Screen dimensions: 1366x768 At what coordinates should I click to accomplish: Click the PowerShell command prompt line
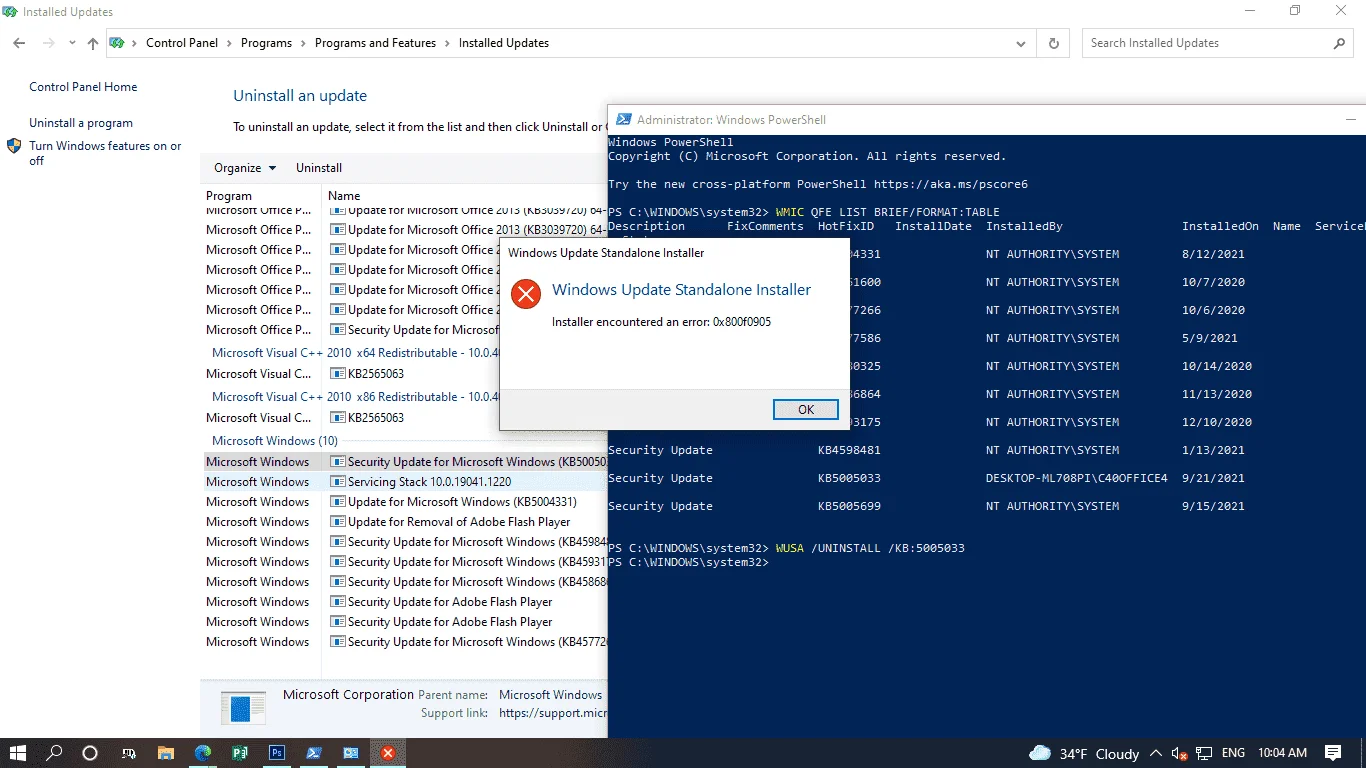pyautogui.click(x=687, y=562)
